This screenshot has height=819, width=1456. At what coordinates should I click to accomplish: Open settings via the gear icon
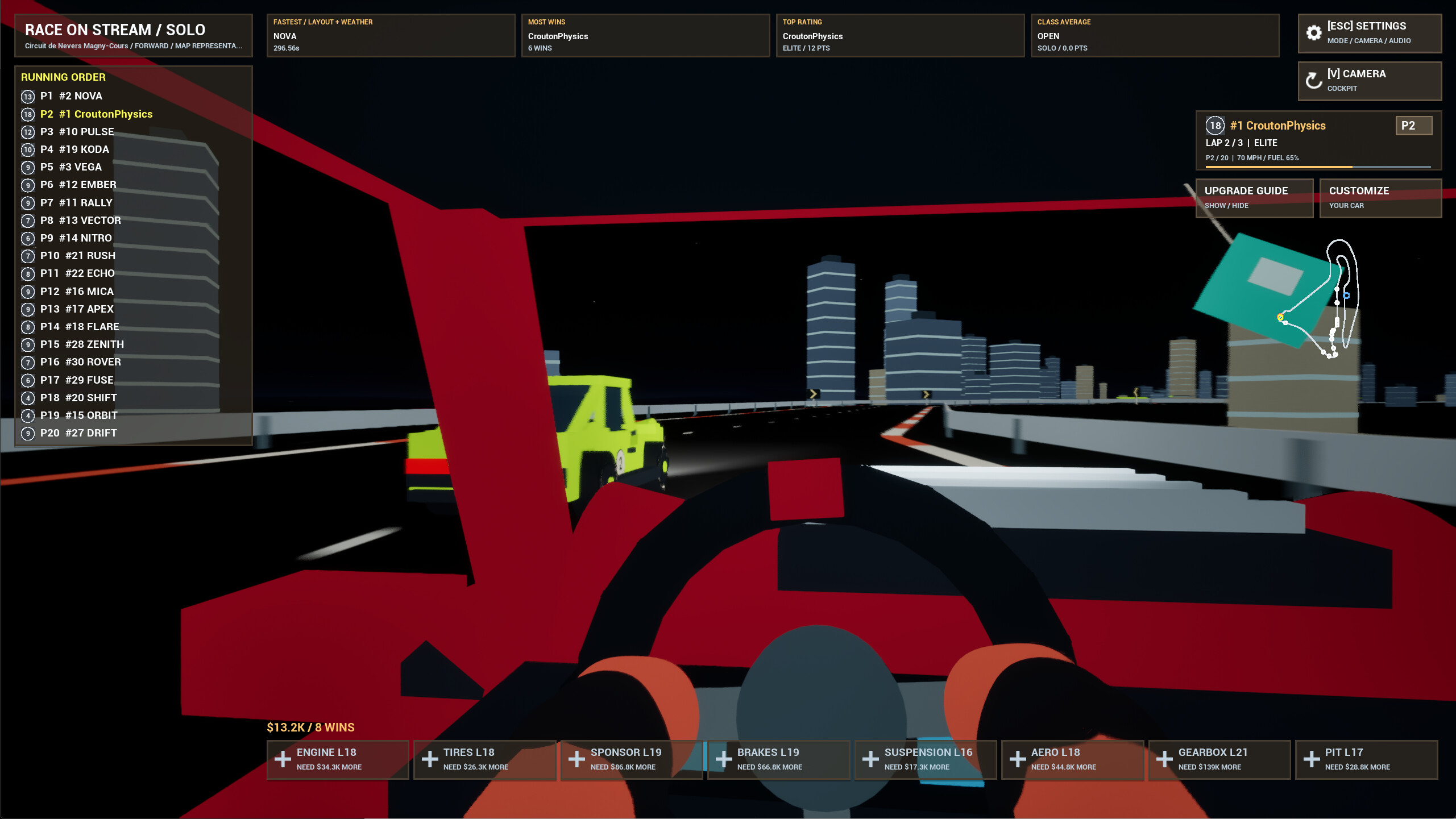point(1313,33)
